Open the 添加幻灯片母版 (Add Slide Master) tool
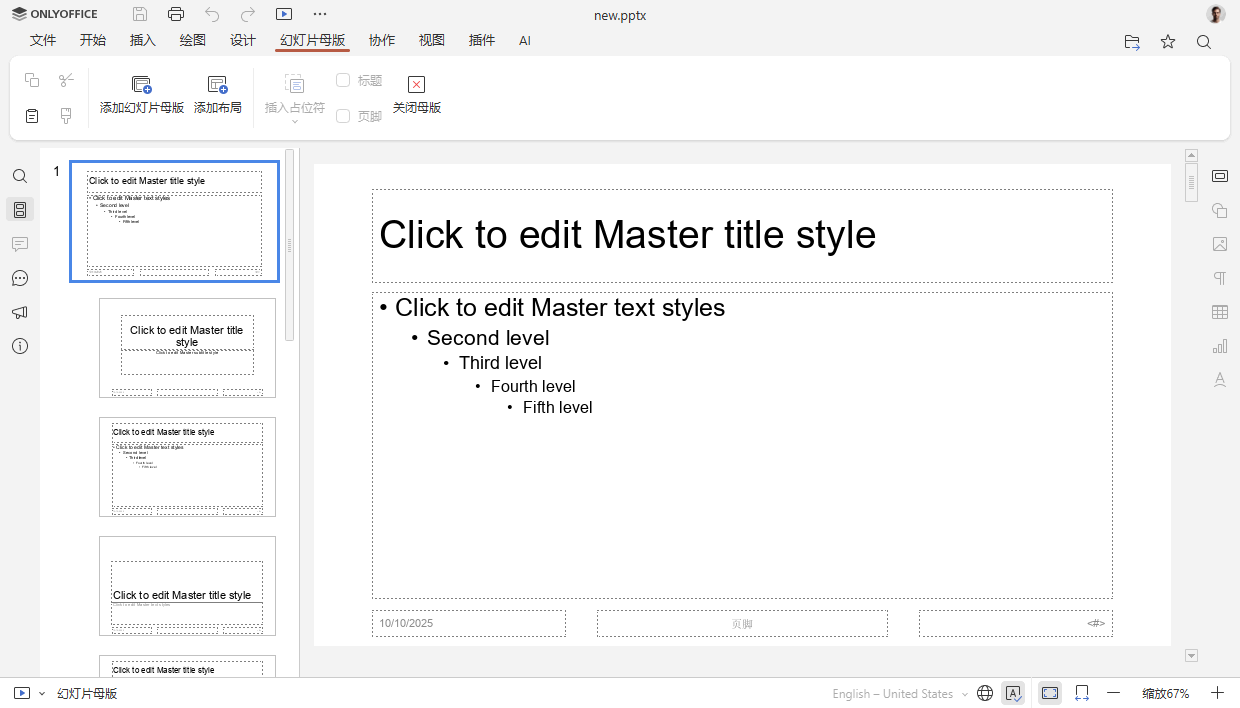Screen dimensions: 1240x708 140,94
